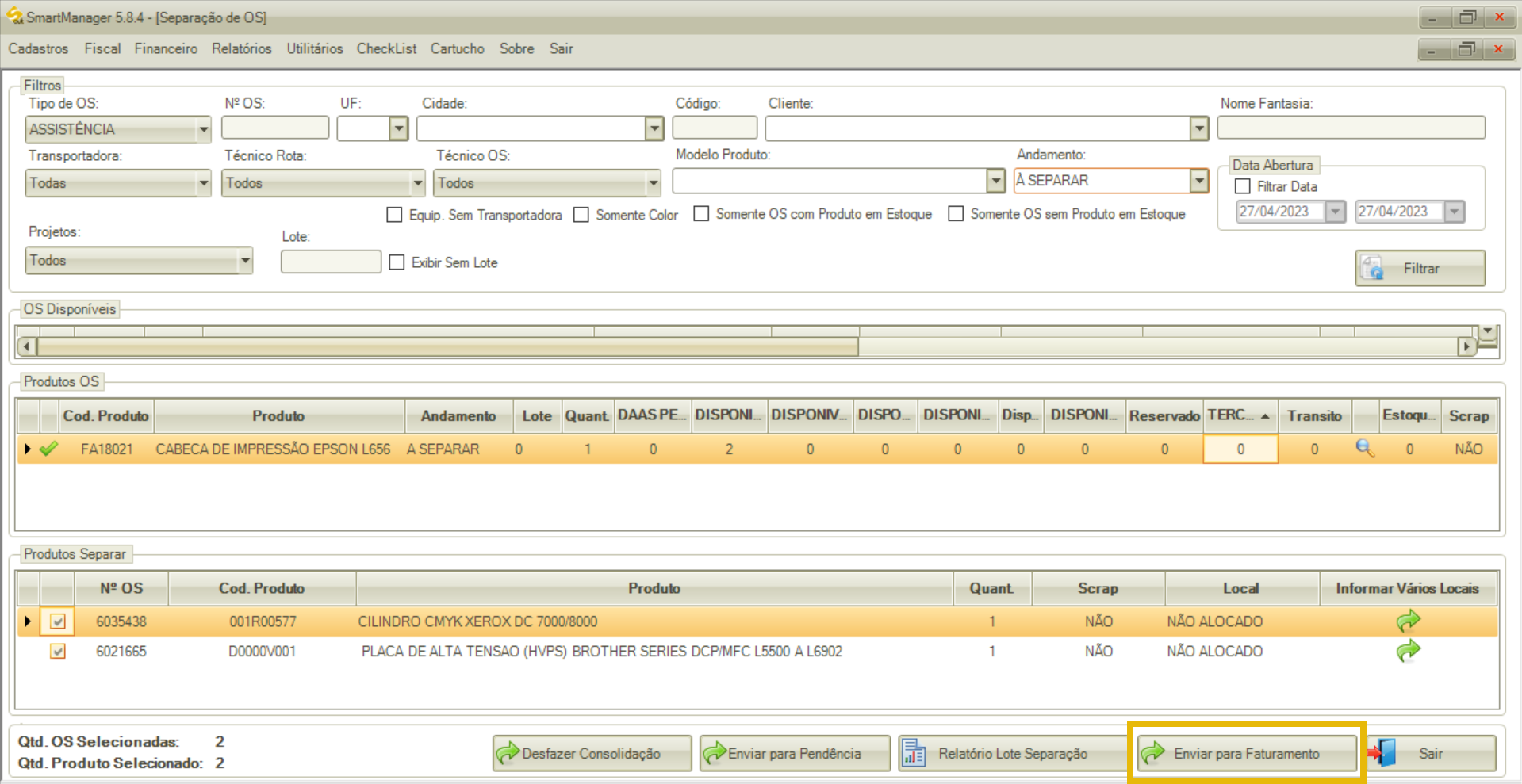Check Somente OS sem Produto em Estoque
The height and width of the screenshot is (784, 1522).
(x=956, y=213)
